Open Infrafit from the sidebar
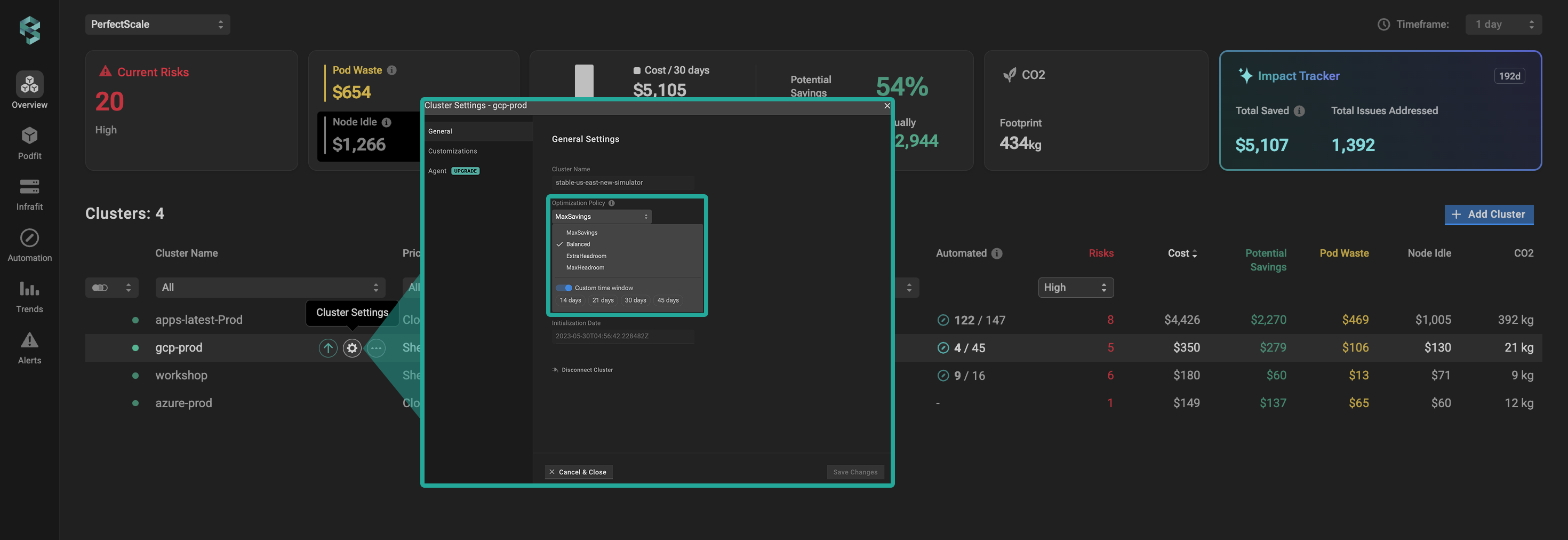The height and width of the screenshot is (540, 1568). pyautogui.click(x=29, y=194)
